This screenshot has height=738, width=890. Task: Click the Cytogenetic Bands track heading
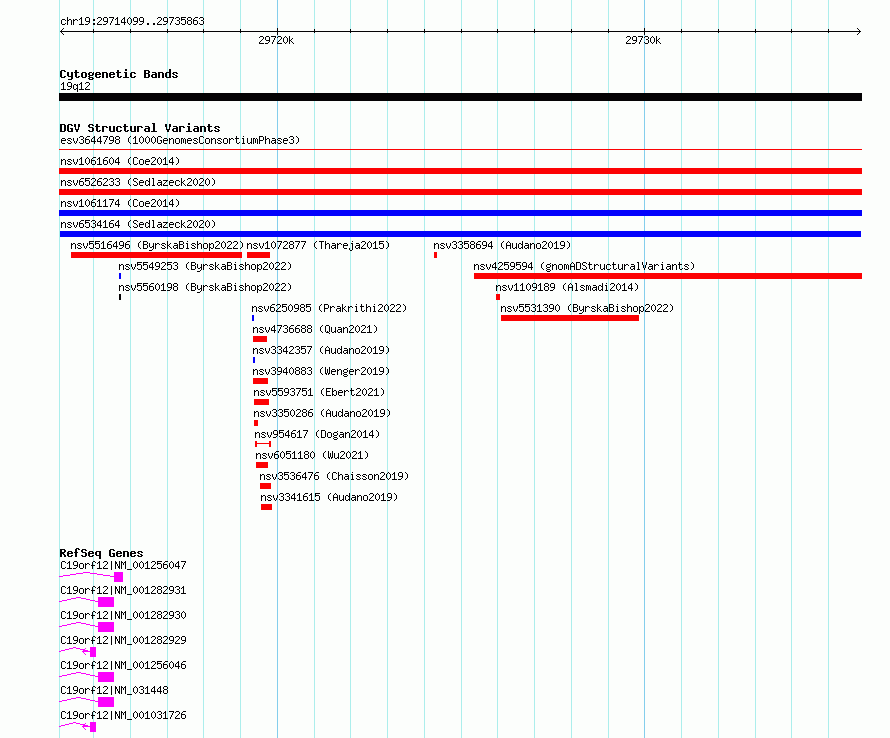coord(119,74)
